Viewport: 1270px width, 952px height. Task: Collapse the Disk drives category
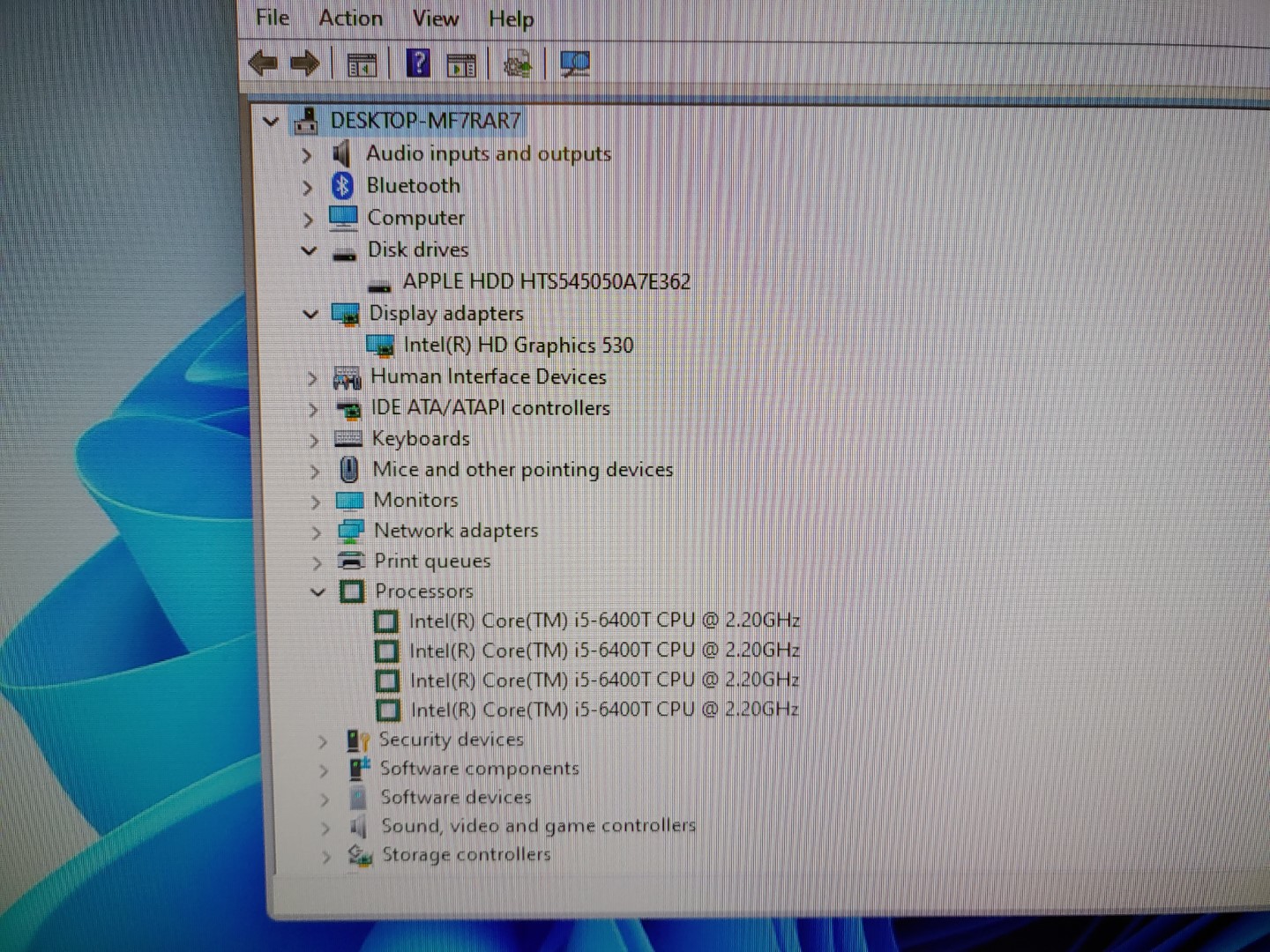[309, 251]
